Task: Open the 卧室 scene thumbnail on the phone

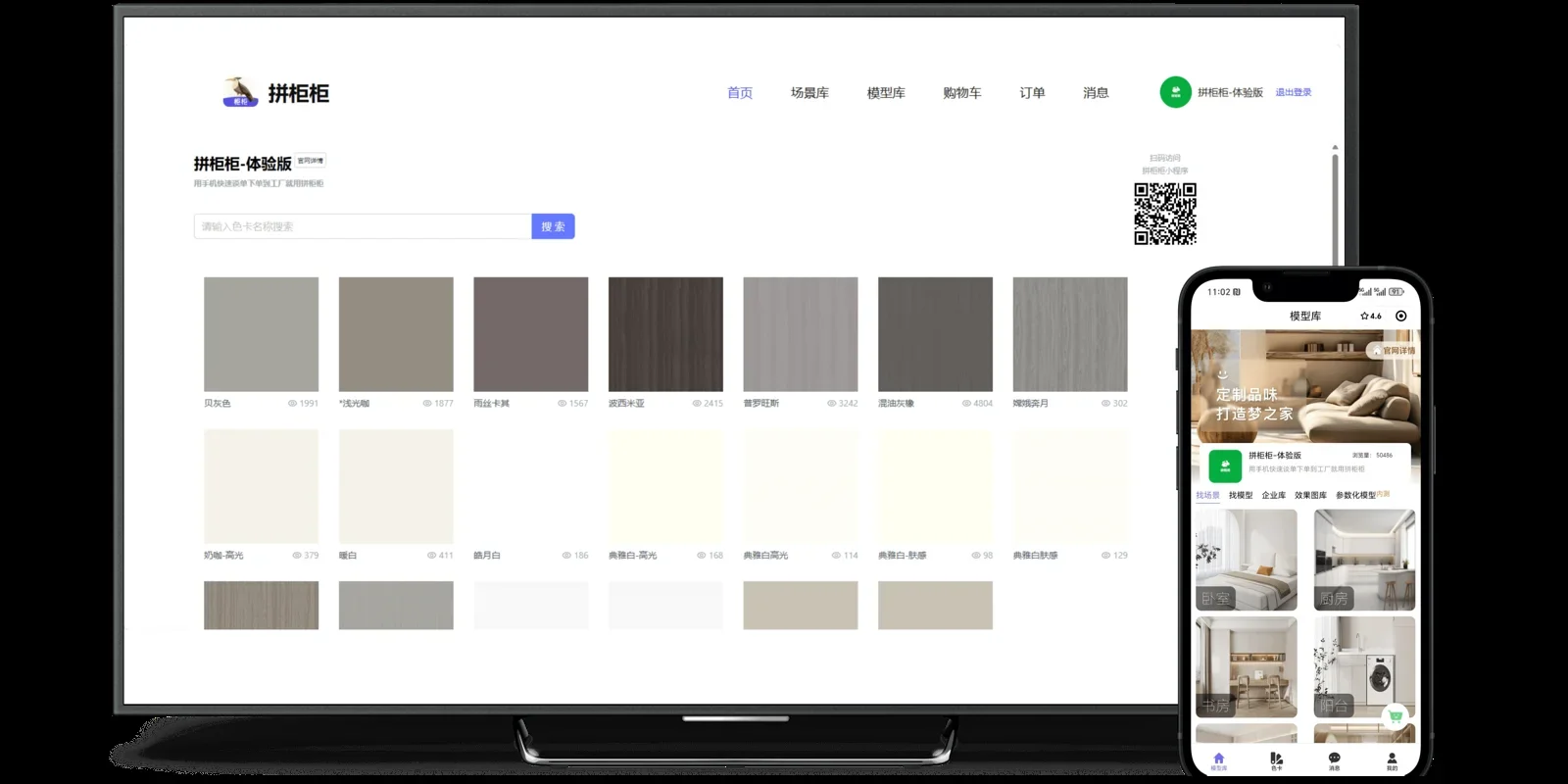Action: (1247, 560)
